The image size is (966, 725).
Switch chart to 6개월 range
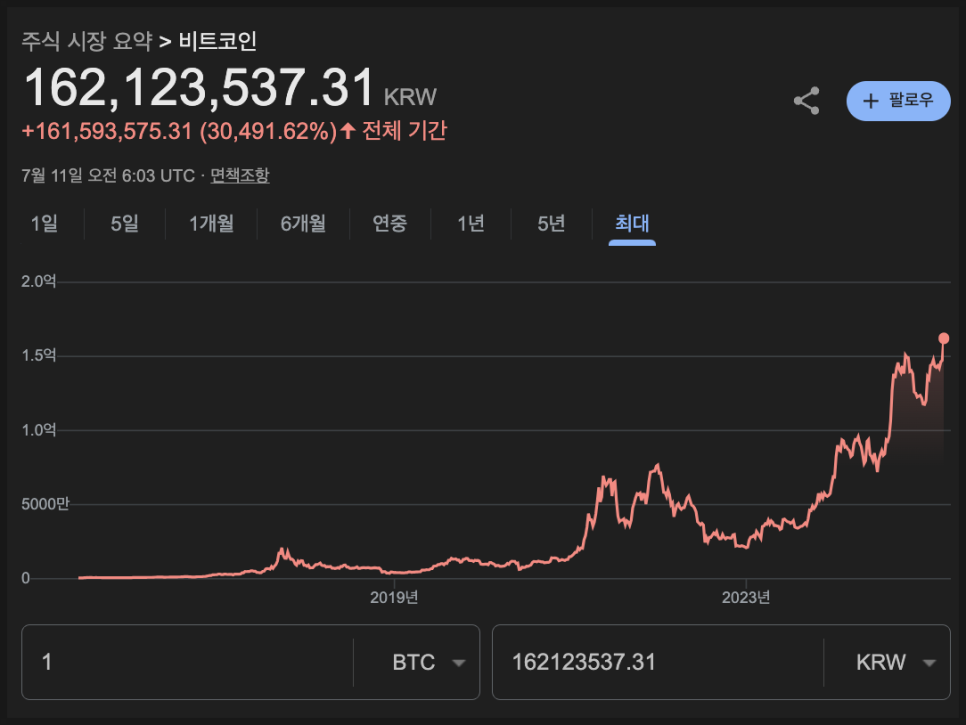pyautogui.click(x=303, y=223)
